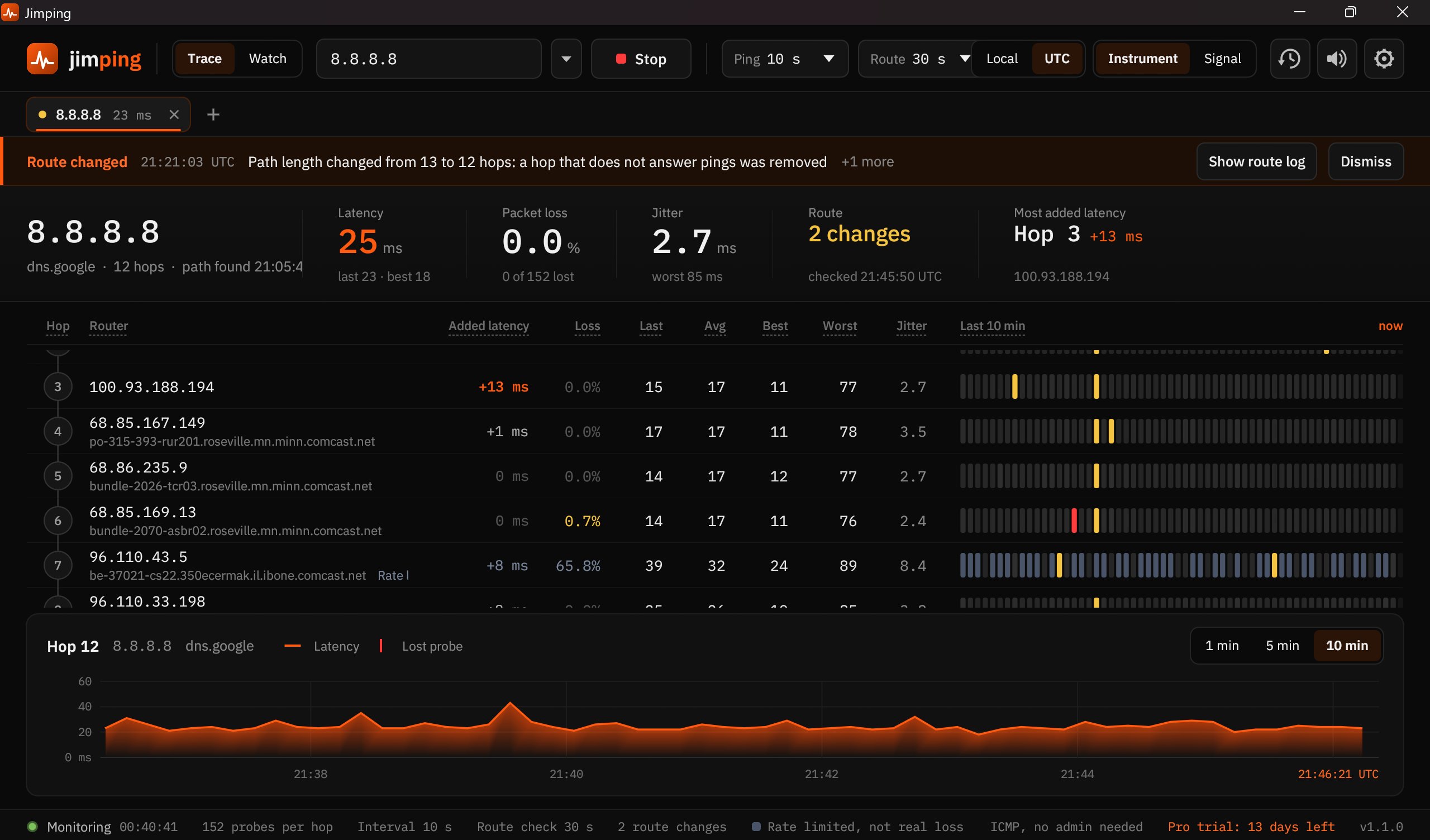Select hop 7 circle marker
Image resolution: width=1430 pixels, height=840 pixels.
tap(58, 565)
